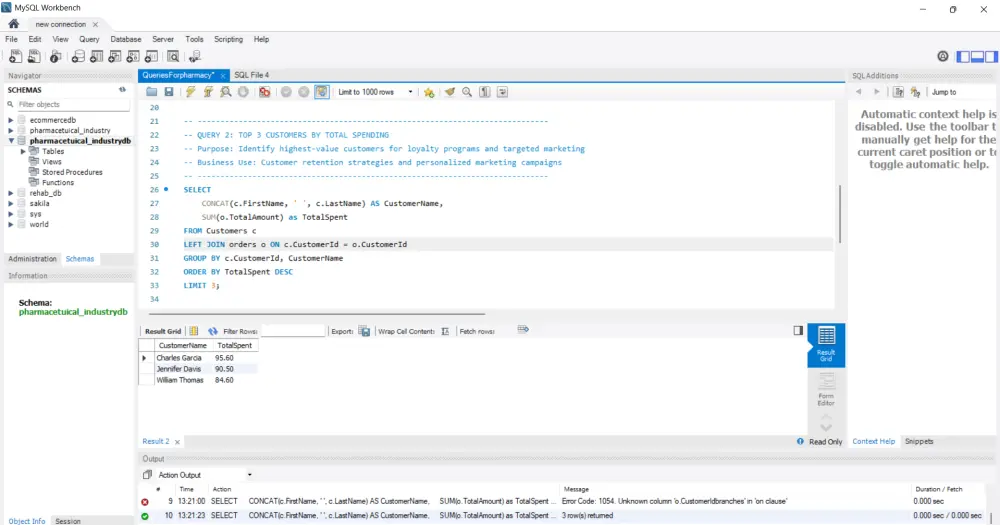Refresh result grid data icon
The image size is (1000, 525).
point(213,331)
